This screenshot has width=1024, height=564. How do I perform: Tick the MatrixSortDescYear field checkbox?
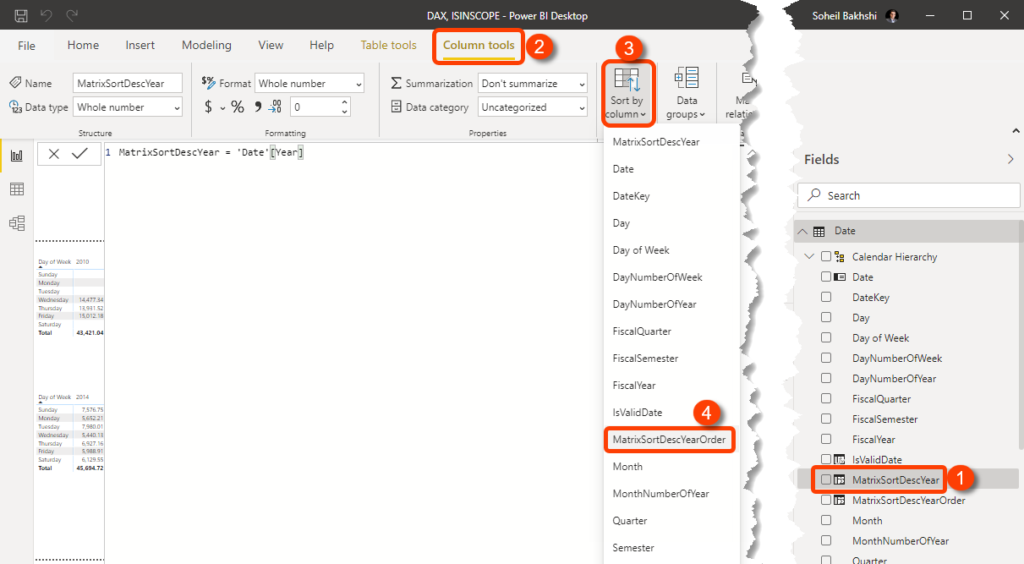pyautogui.click(x=826, y=480)
